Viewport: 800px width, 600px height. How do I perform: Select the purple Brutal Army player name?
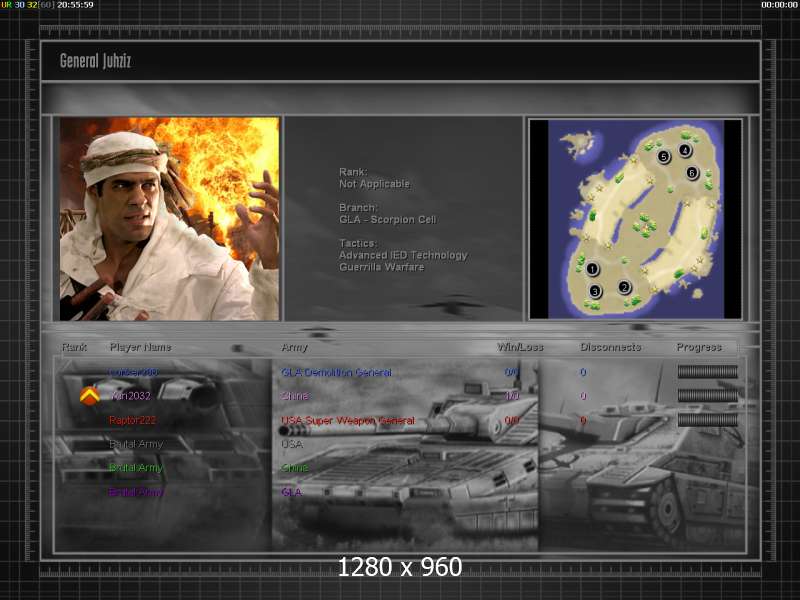(x=136, y=492)
